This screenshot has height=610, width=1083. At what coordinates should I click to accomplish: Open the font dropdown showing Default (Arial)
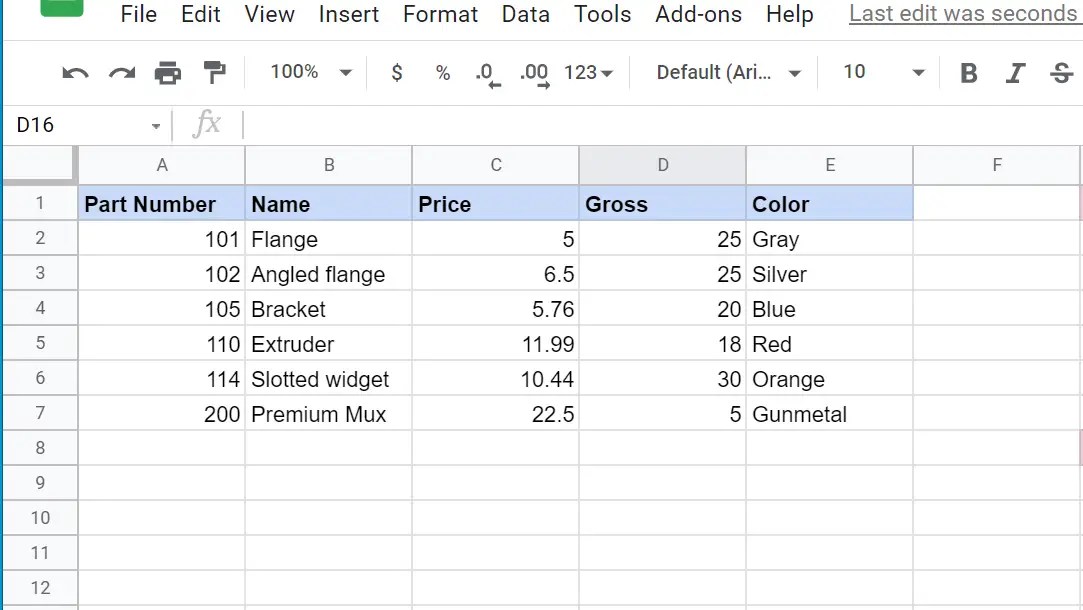(x=726, y=72)
